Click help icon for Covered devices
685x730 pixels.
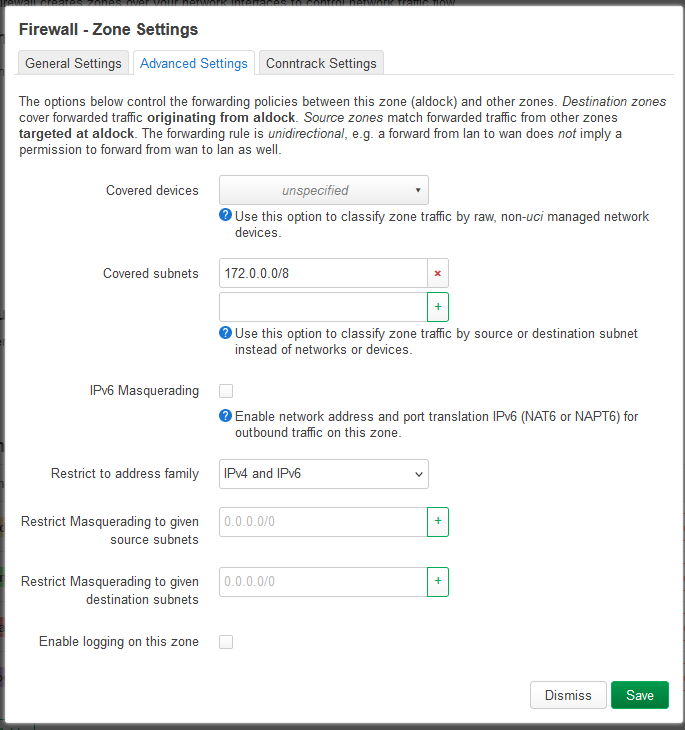[x=225, y=215]
